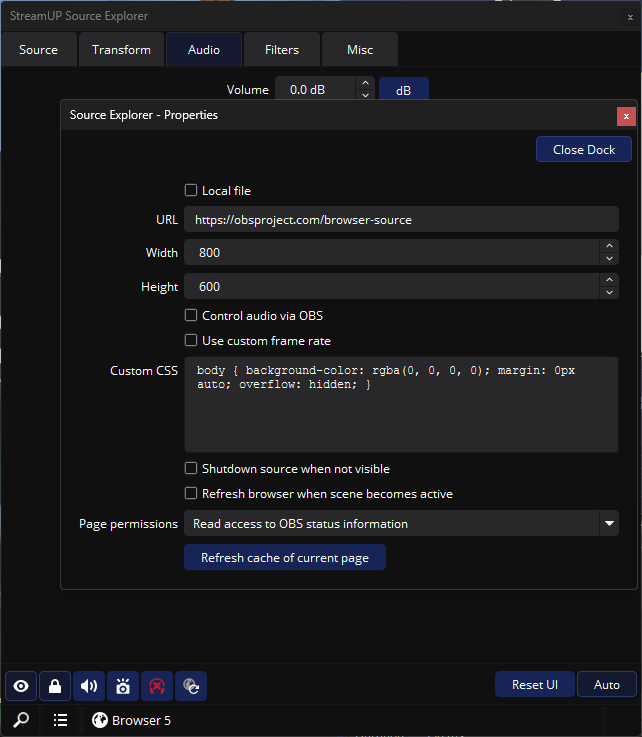Enable the Local file checkbox
The height and width of the screenshot is (737, 642).
pyautogui.click(x=191, y=190)
